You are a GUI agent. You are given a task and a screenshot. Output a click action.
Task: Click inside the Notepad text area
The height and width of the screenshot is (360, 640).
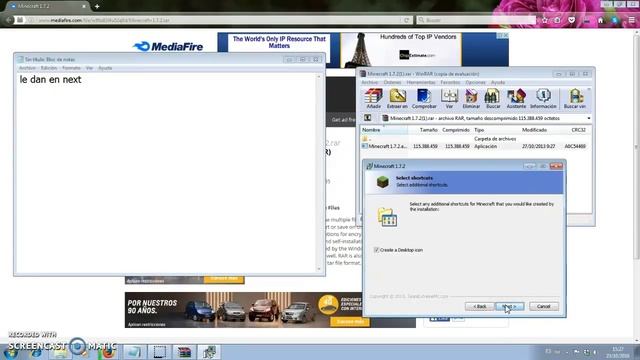click(x=167, y=173)
